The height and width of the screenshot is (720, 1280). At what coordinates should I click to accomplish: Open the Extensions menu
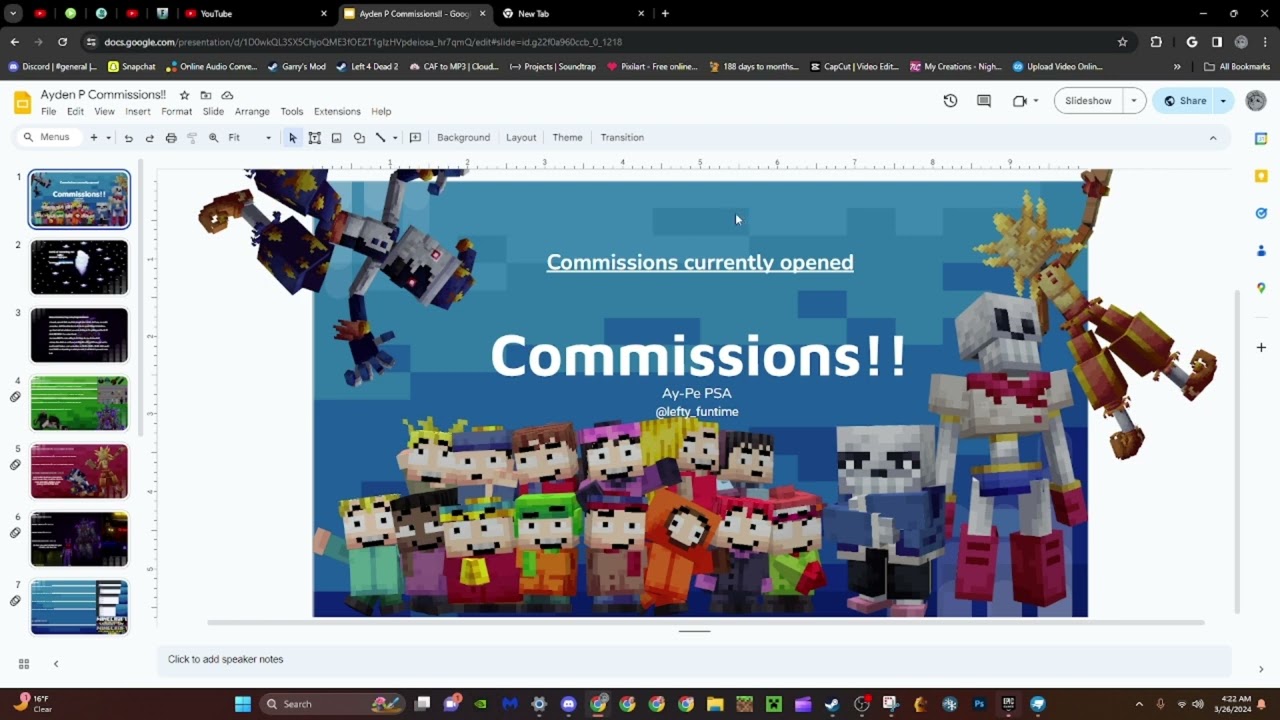click(337, 112)
